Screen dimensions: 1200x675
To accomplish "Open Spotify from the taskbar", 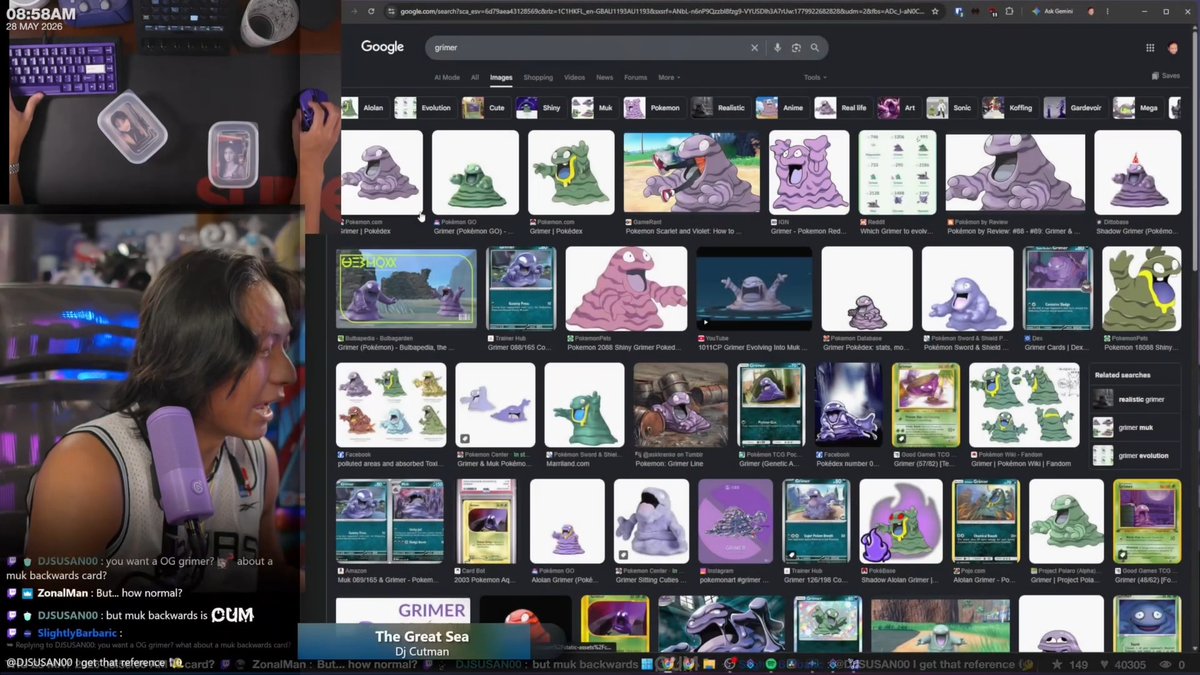I will pyautogui.click(x=772, y=664).
